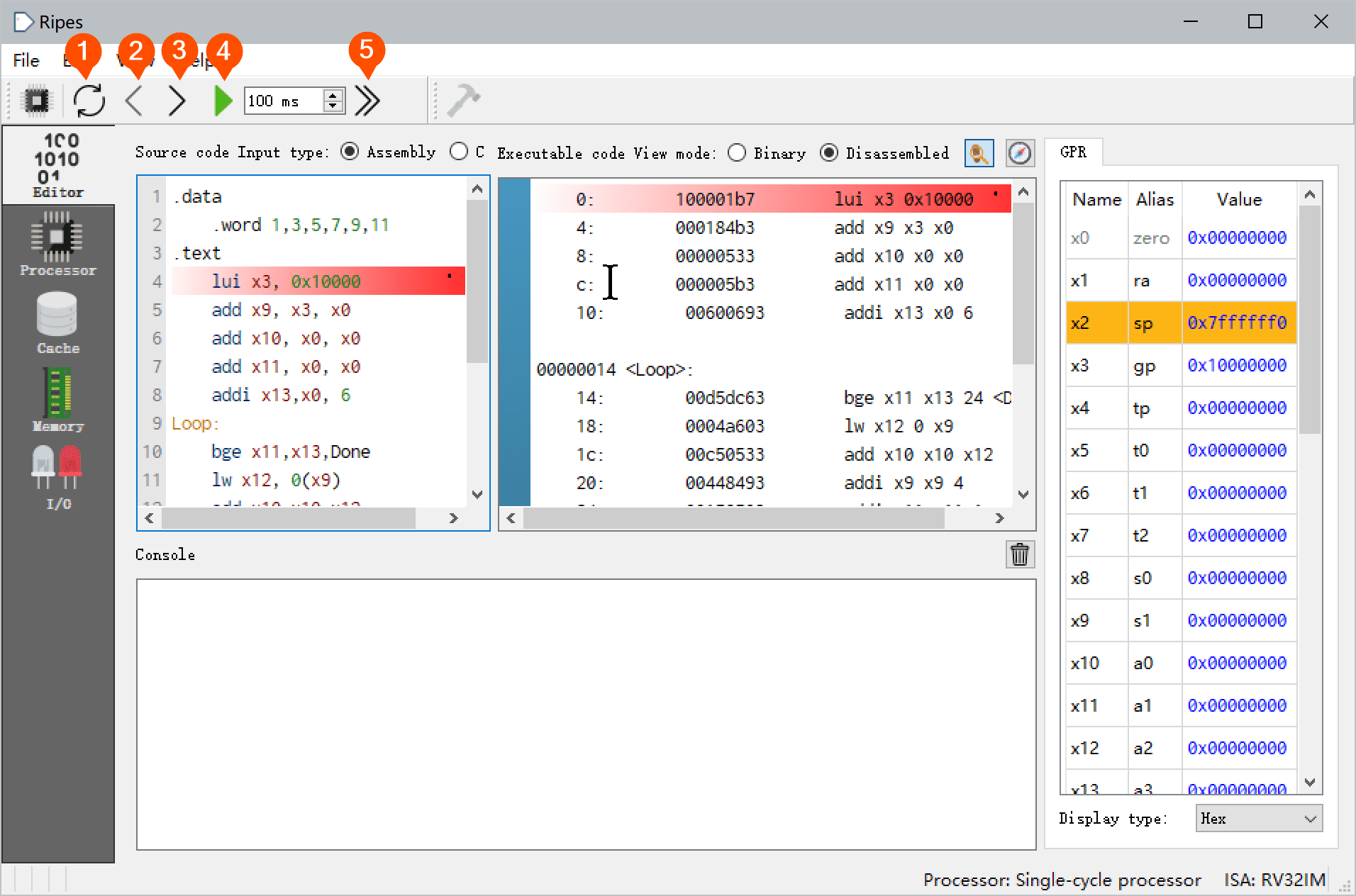Open the Editor tab in sidebar
1356x896 pixels.
[x=58, y=165]
